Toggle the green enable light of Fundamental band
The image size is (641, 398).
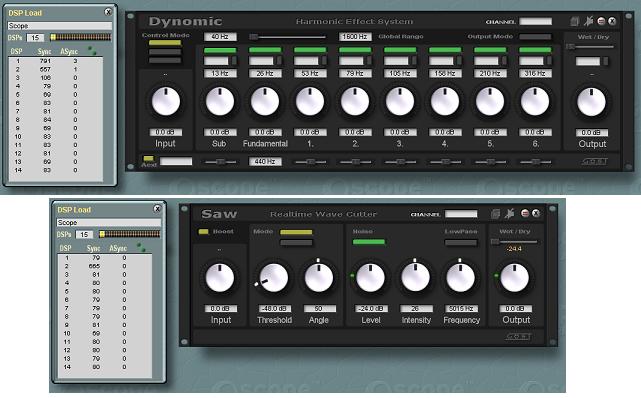265,50
